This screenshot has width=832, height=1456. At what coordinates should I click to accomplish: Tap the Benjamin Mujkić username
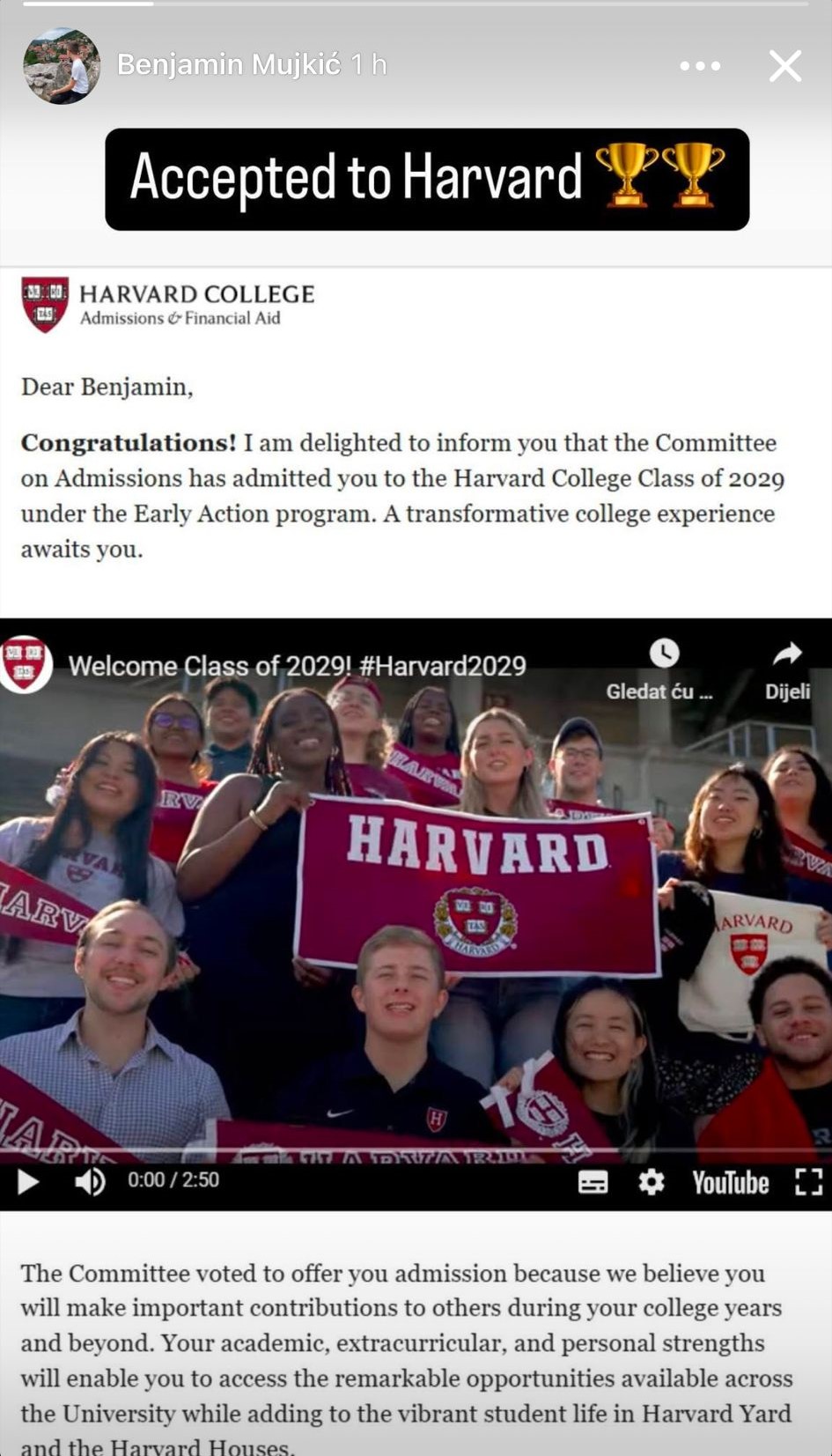(x=229, y=64)
